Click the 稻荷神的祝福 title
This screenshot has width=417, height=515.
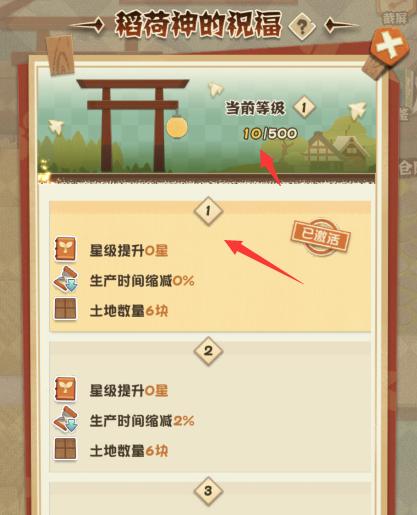point(198,24)
